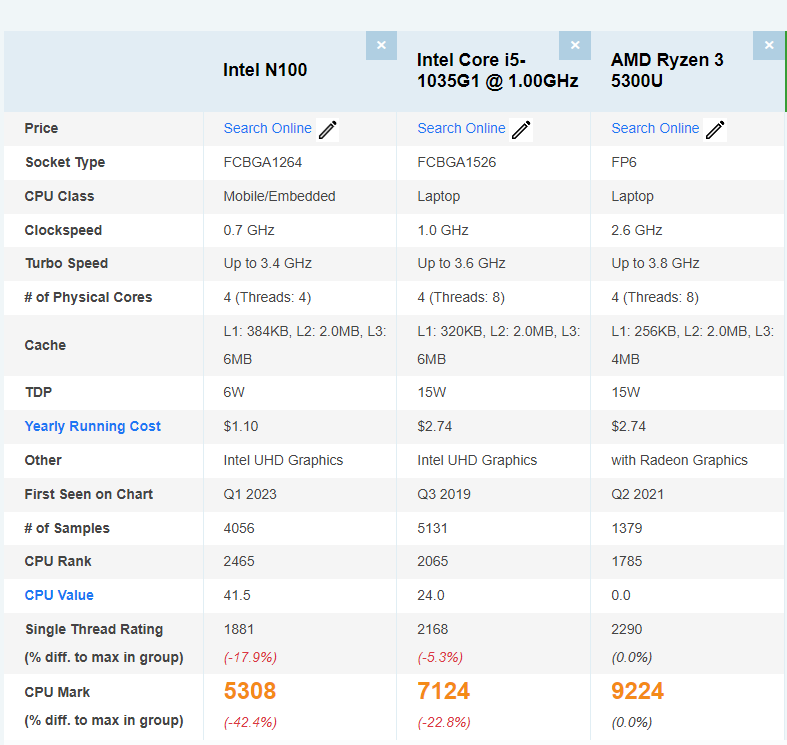Screen dimensions: 787x745
Task: Edit price pencil icon for Intel N100
Action: 327,130
